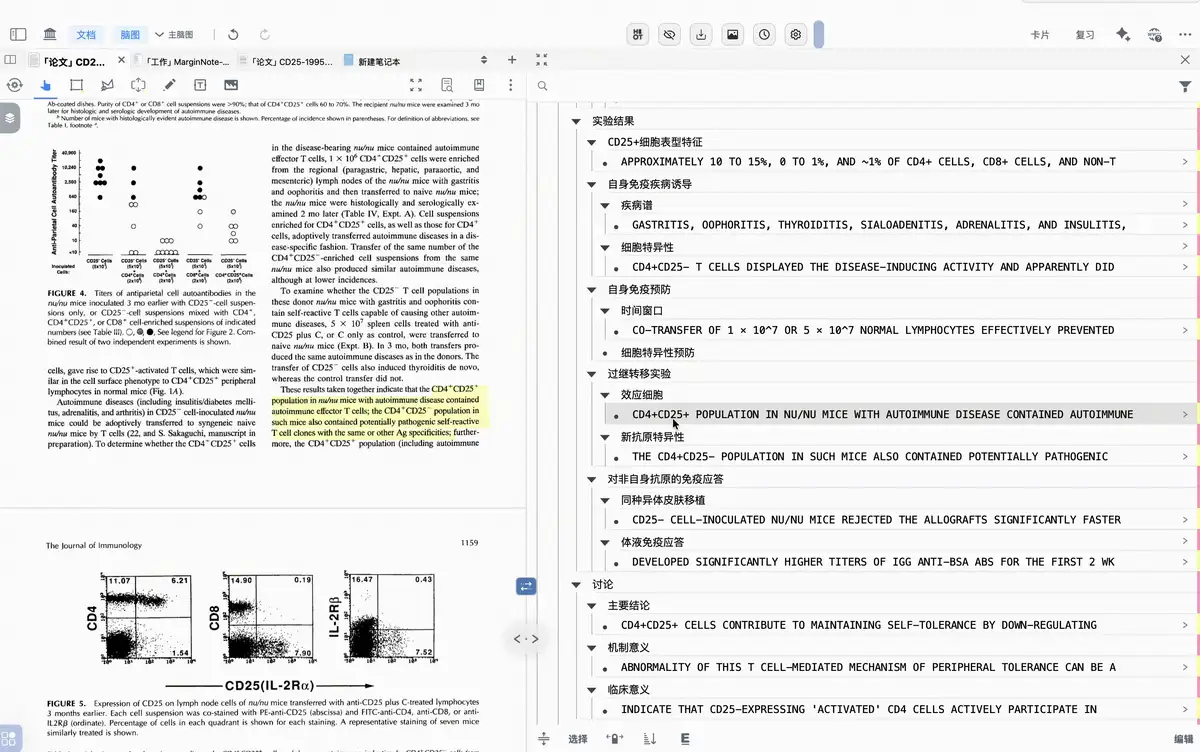Open the clock history toolbar button
This screenshot has width=1200, height=752.
765,34
